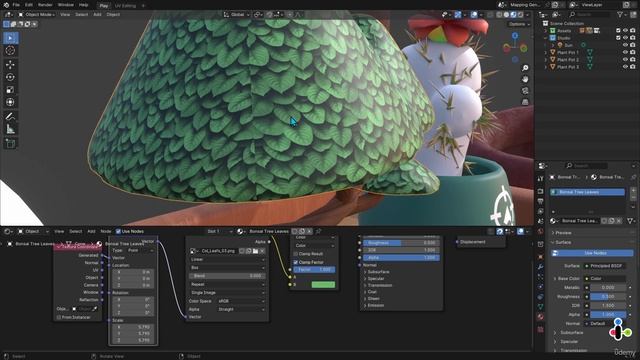Select the Add Cube tool

[x=10, y=144]
